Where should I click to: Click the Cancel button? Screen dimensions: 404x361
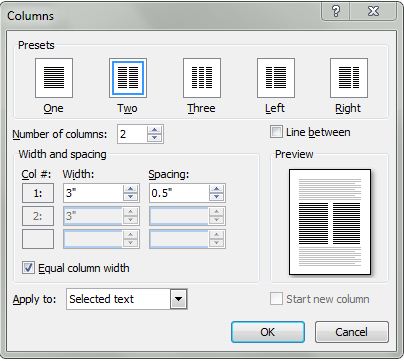352,332
